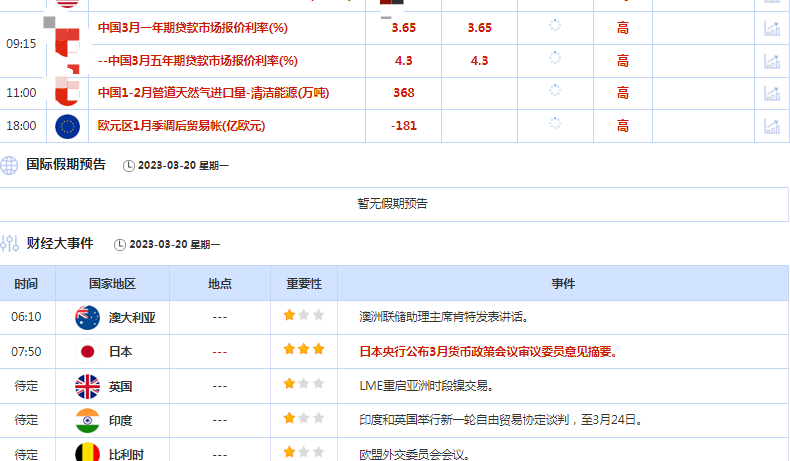790x461 pixels.
Task: Open 中国1-2月管道天然气进口量 indicator
Action: click(213, 93)
